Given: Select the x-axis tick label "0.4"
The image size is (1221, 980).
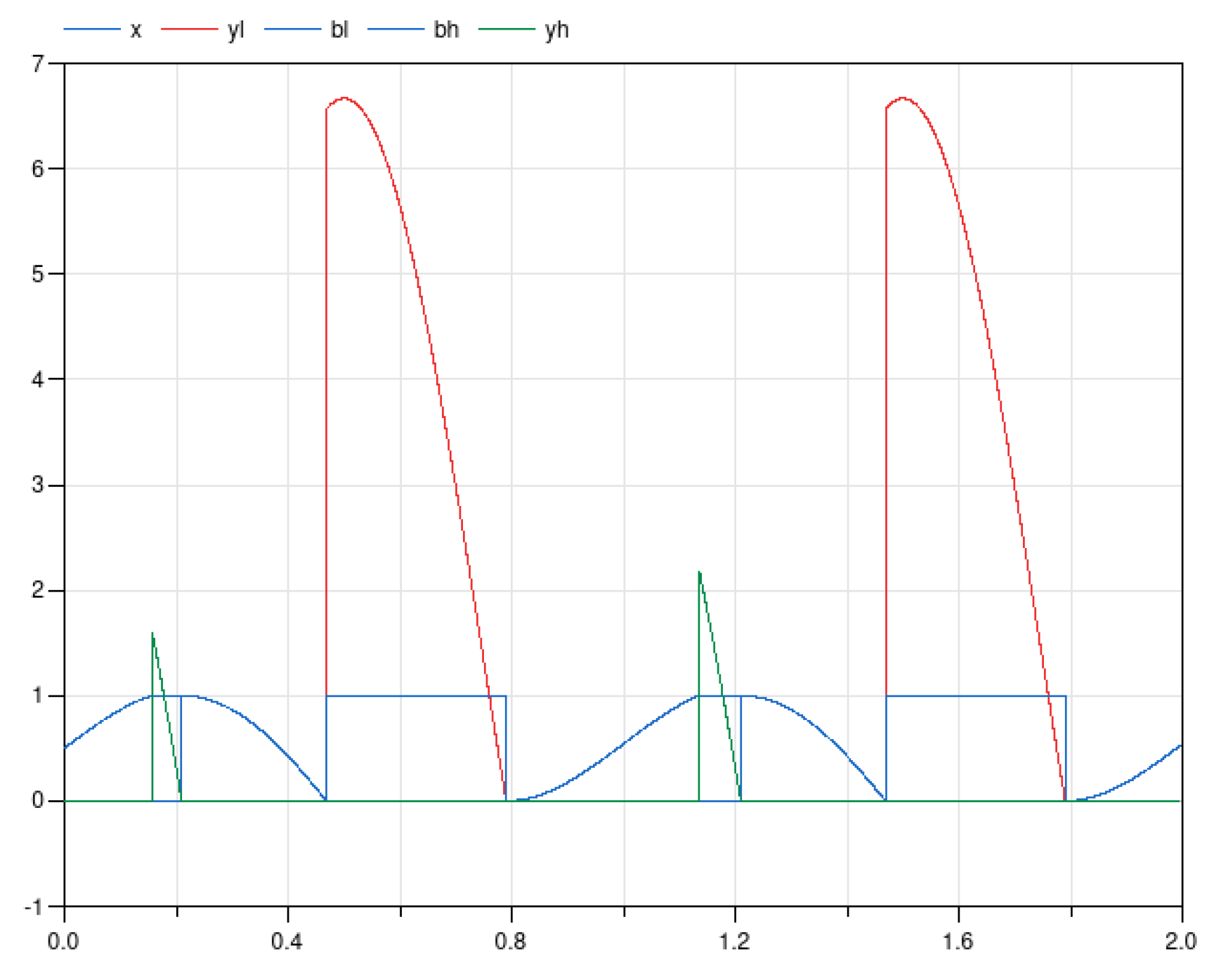Looking at the screenshot, I should [287, 941].
